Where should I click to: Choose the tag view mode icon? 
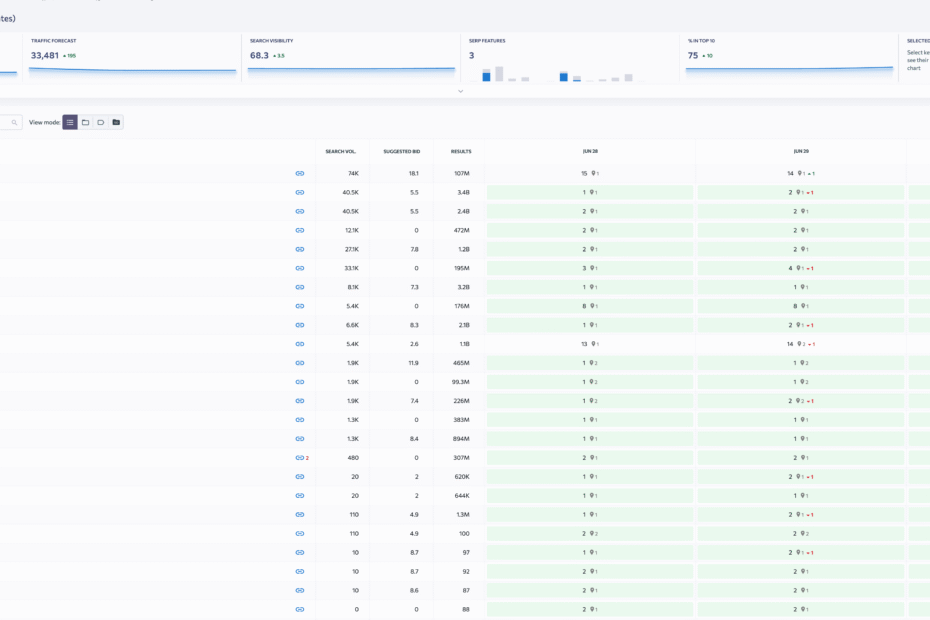point(101,122)
